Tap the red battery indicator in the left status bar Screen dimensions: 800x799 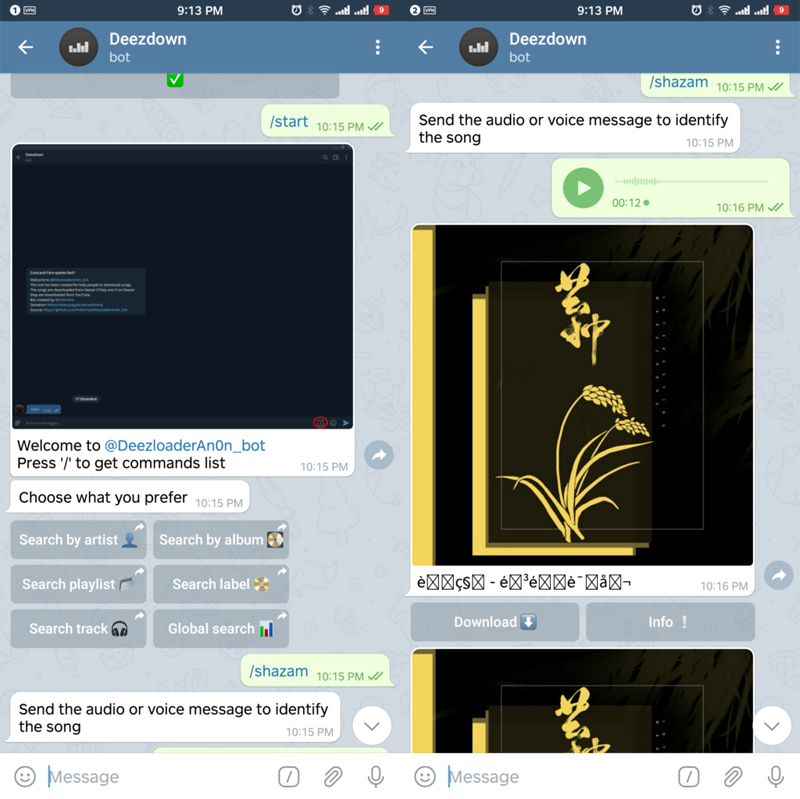(x=381, y=10)
